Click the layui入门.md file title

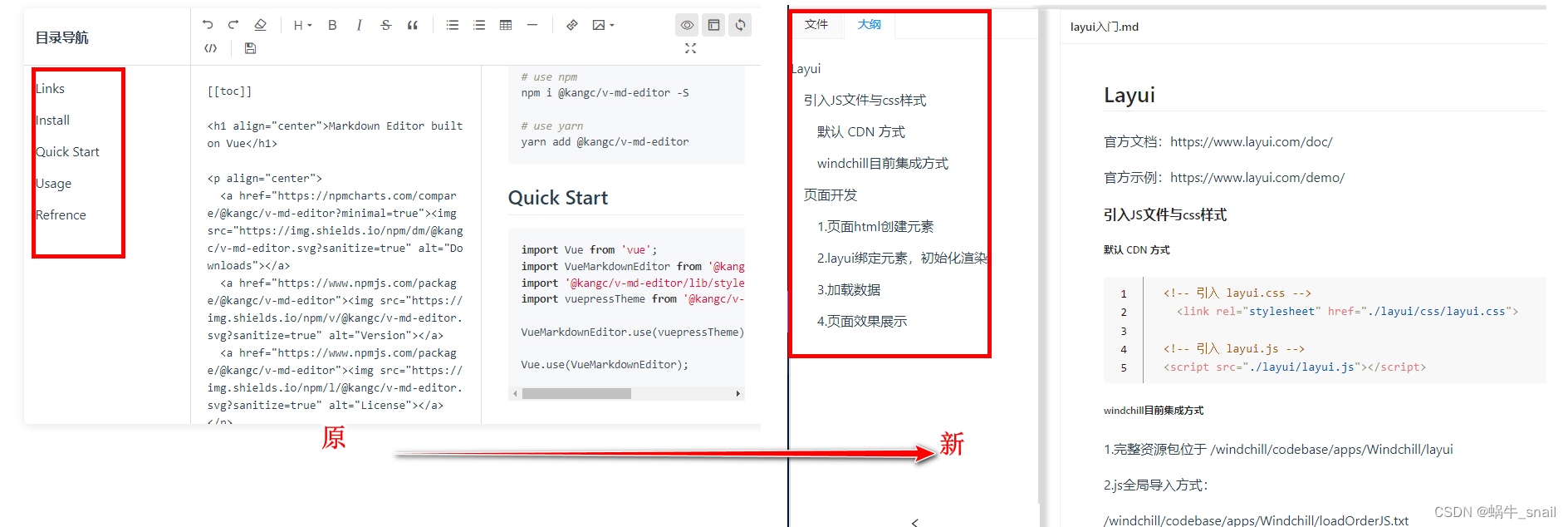click(x=1104, y=27)
